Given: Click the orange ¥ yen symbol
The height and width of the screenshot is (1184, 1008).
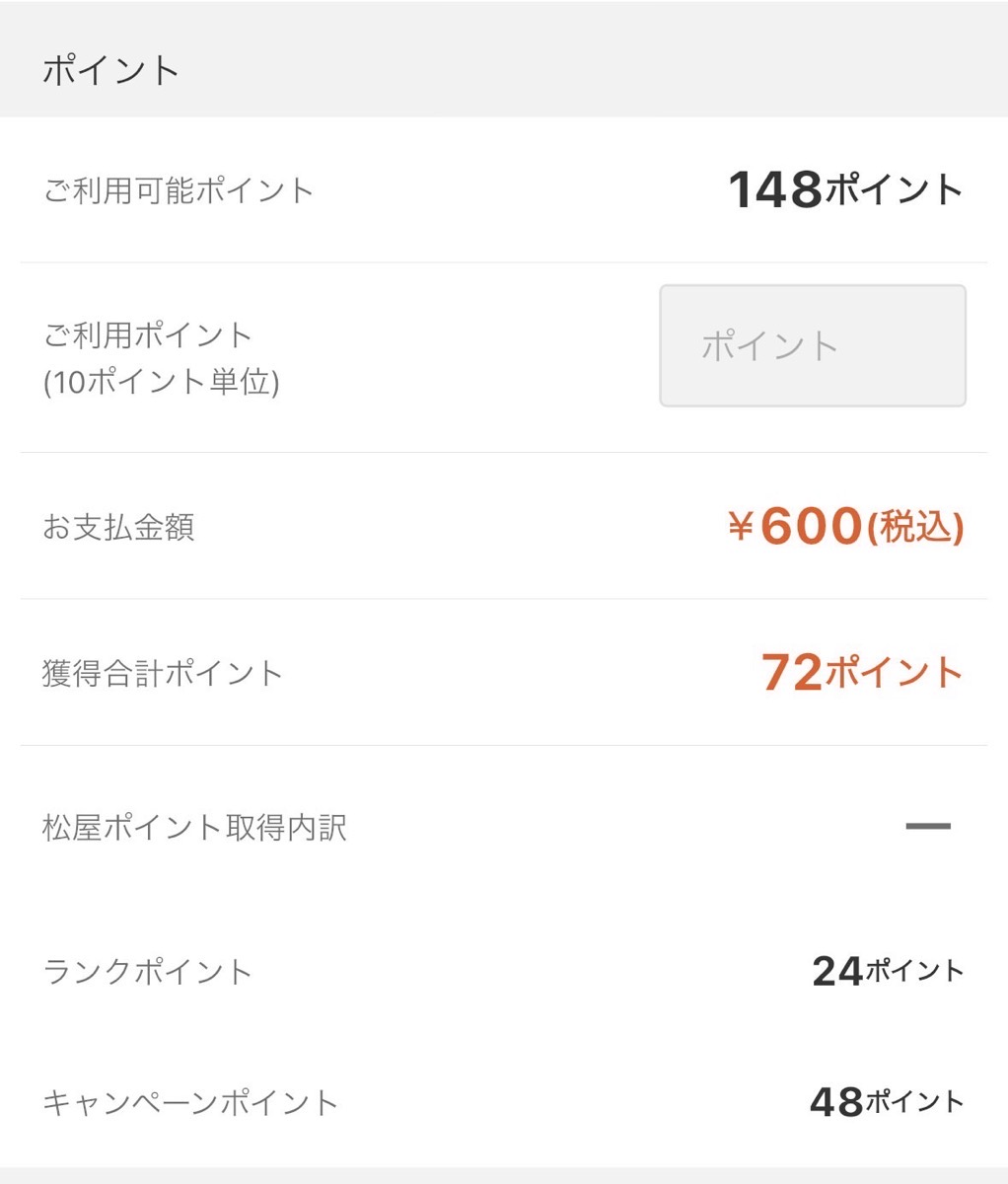Looking at the screenshot, I should [741, 527].
